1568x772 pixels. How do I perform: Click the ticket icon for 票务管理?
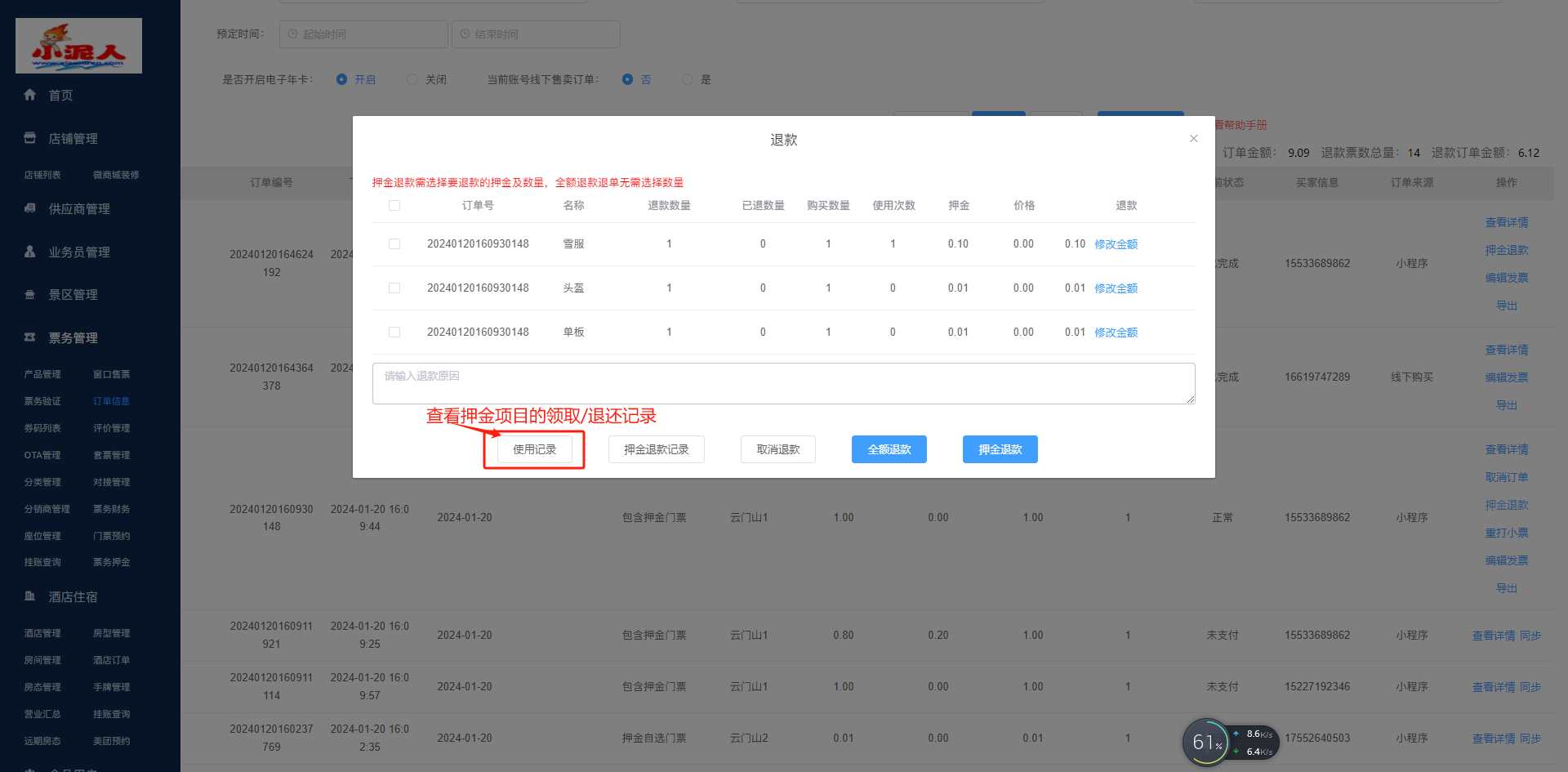point(30,337)
